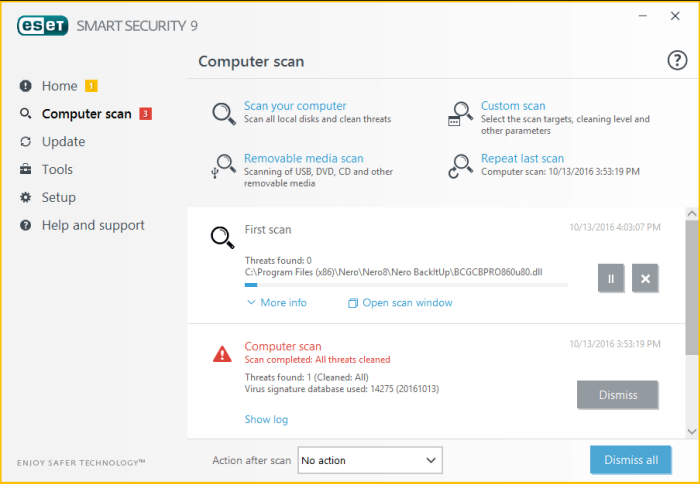This screenshot has width=700, height=484.
Task: Click the Tools briefcase icon in sidebar
Action: coord(25,169)
